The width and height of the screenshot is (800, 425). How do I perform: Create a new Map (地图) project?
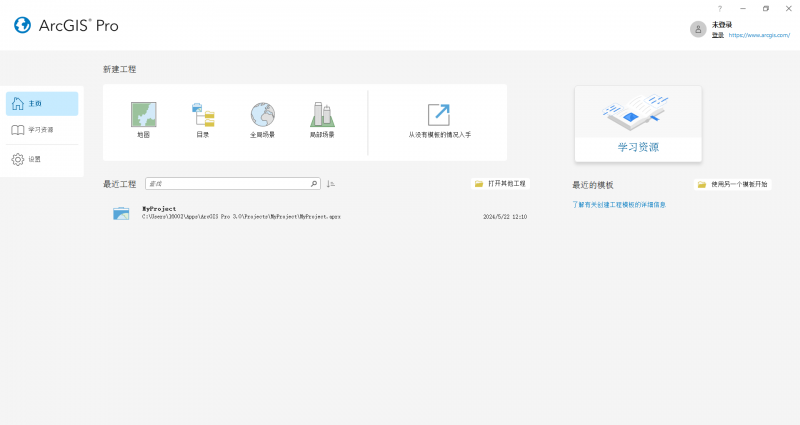[143, 119]
